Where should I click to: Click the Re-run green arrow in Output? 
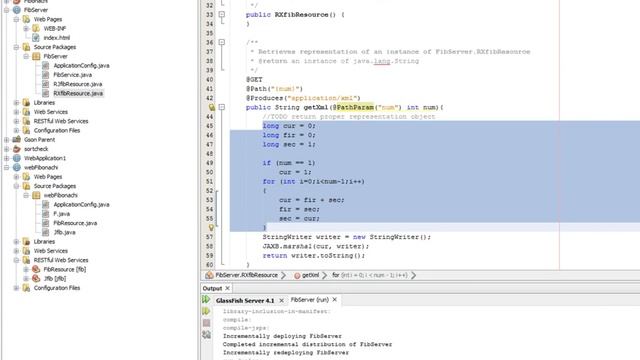tap(206, 300)
